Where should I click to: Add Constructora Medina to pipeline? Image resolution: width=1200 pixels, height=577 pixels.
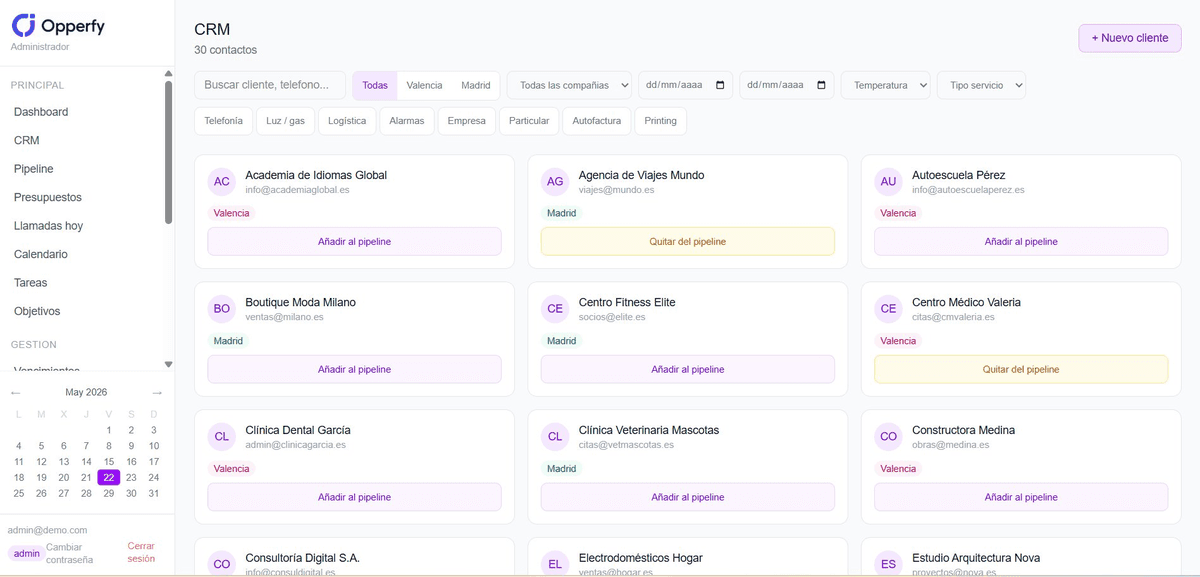click(1020, 497)
